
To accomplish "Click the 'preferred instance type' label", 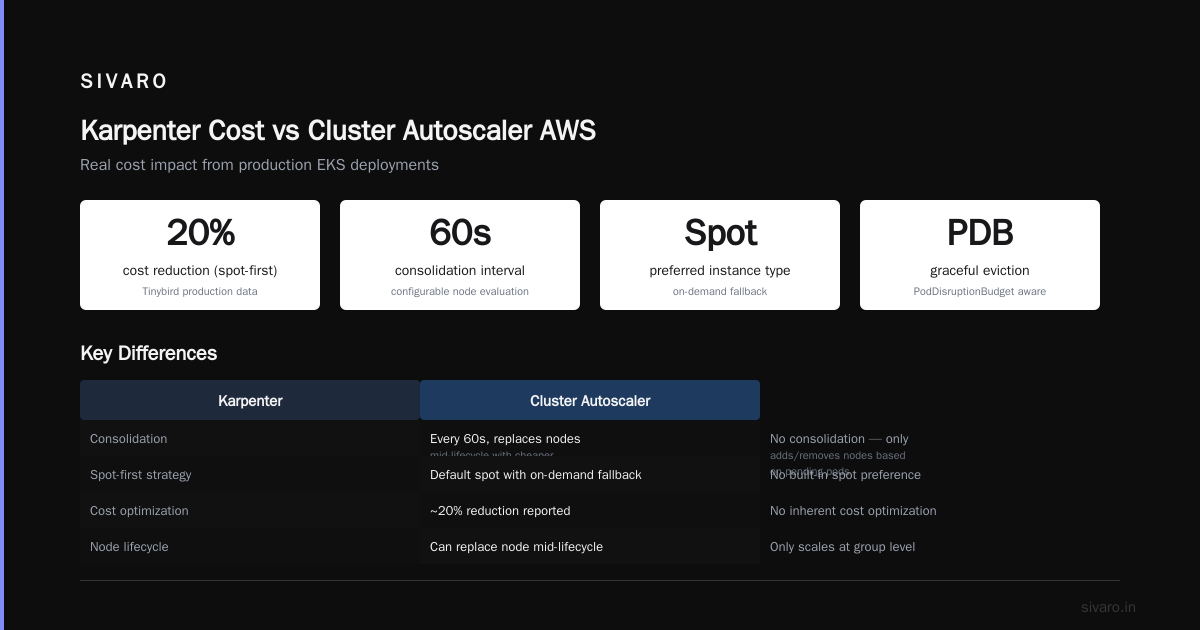I will [720, 270].
